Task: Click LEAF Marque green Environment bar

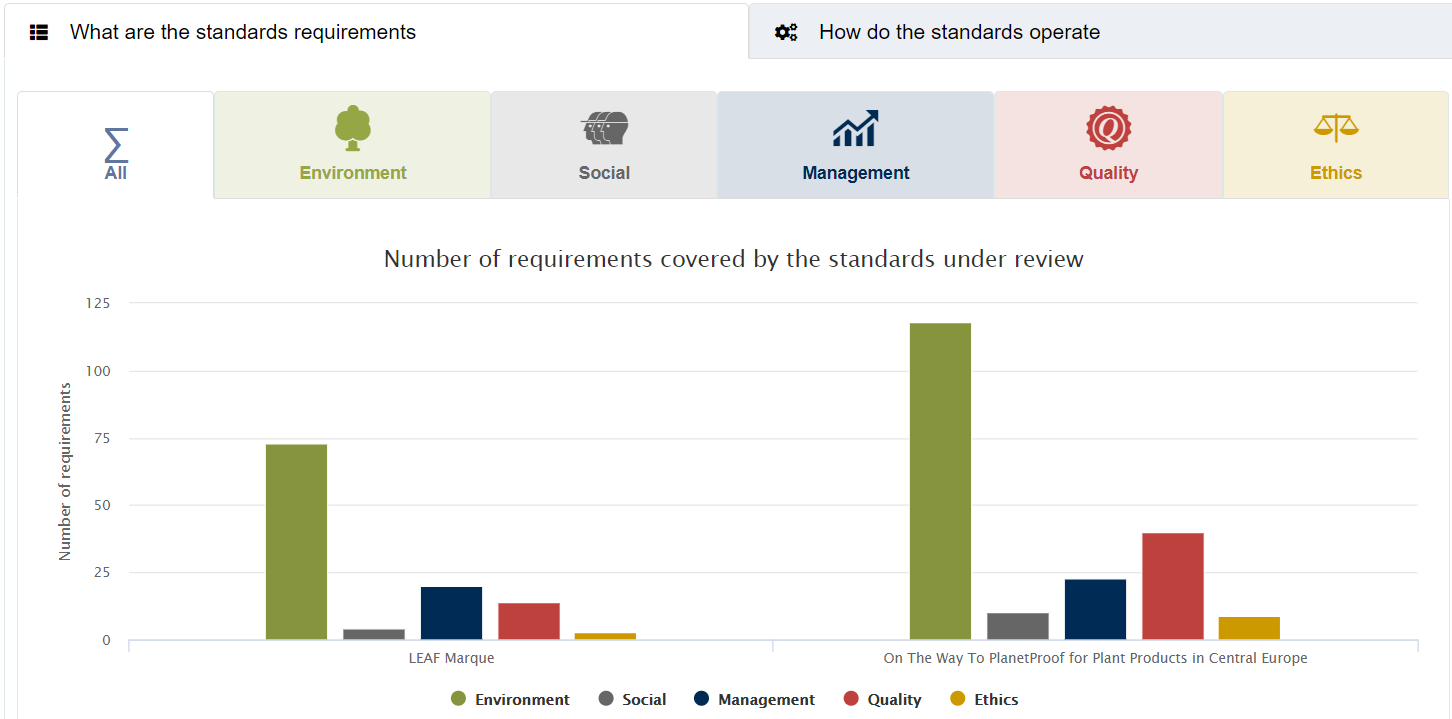Action: [x=296, y=541]
